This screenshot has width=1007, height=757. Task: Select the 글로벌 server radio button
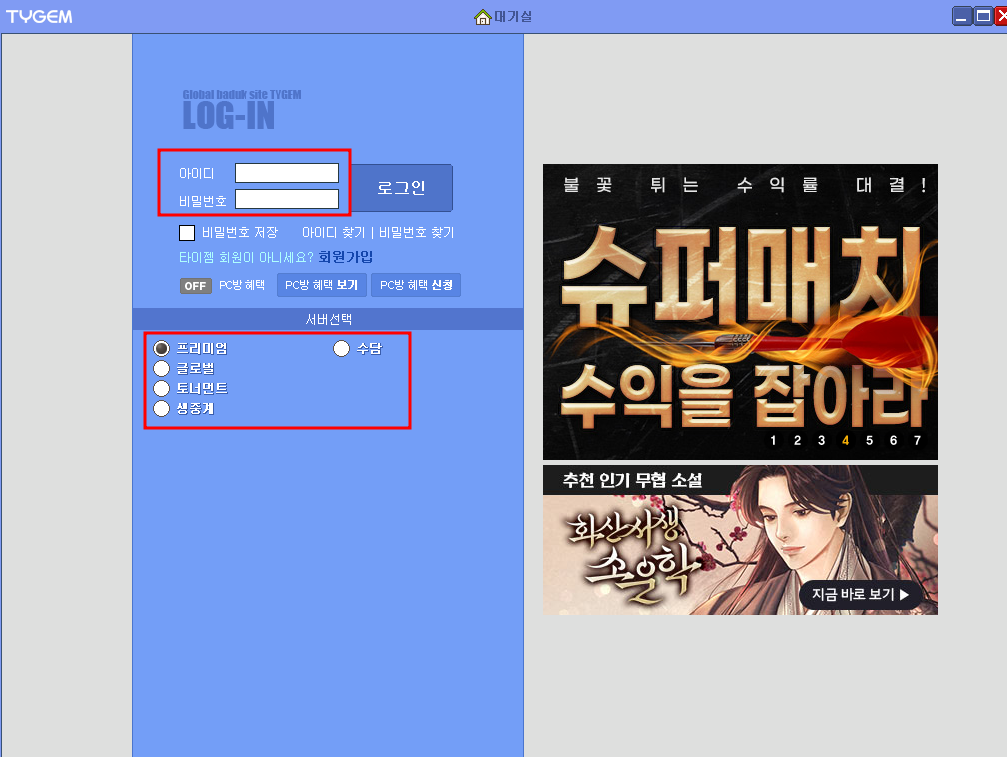click(x=161, y=368)
